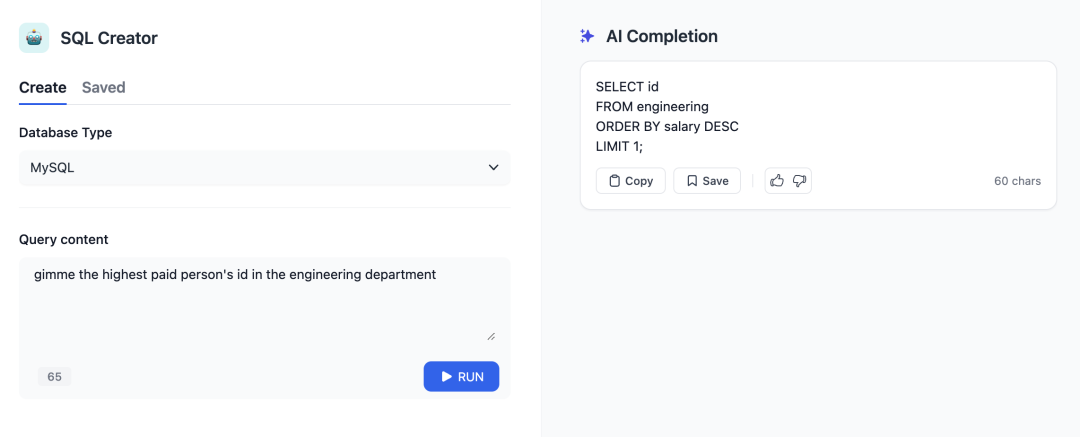Click the bookmark icon on Save
1080x437 pixels.
[x=692, y=181]
